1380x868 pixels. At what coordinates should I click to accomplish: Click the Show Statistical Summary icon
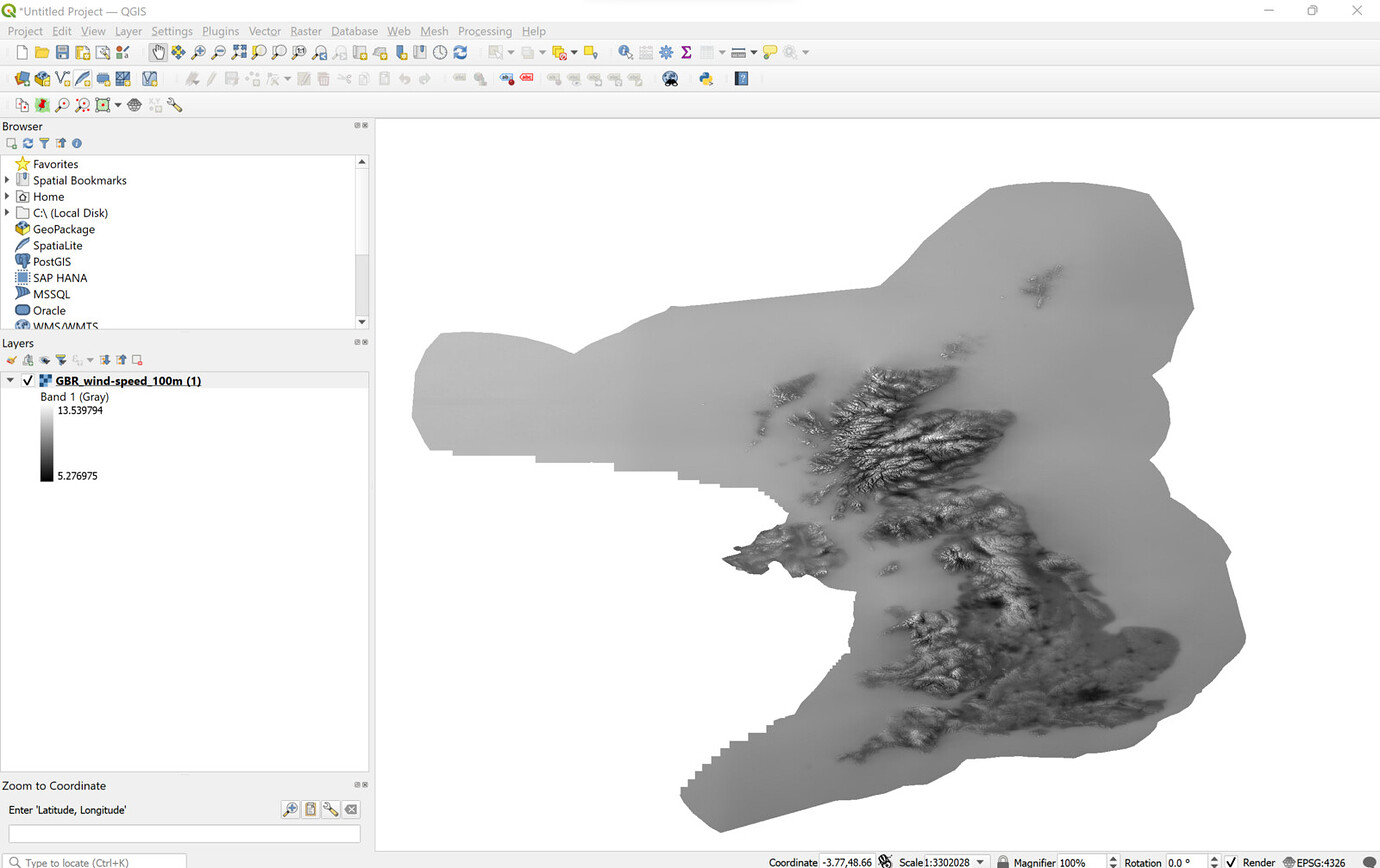684,52
